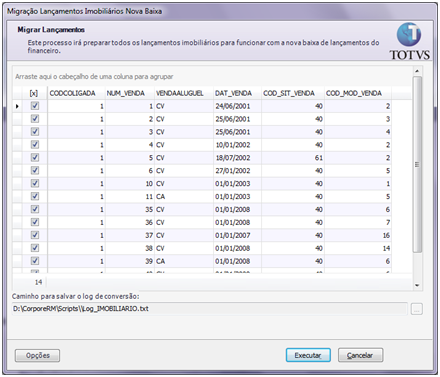Select date cell 01/01/2007
Viewport: 440px width, 377px height.
[x=237, y=236]
